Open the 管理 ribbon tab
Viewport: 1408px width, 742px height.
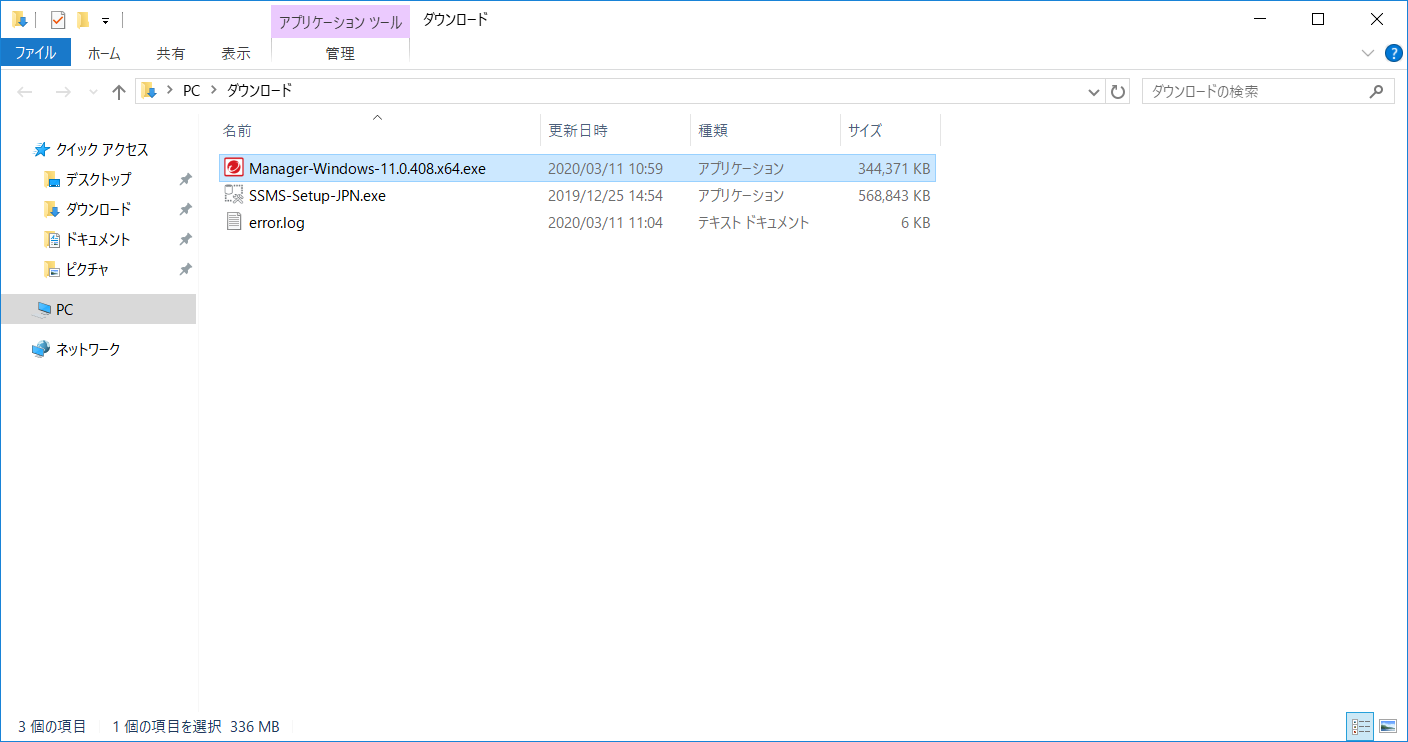tap(340, 54)
